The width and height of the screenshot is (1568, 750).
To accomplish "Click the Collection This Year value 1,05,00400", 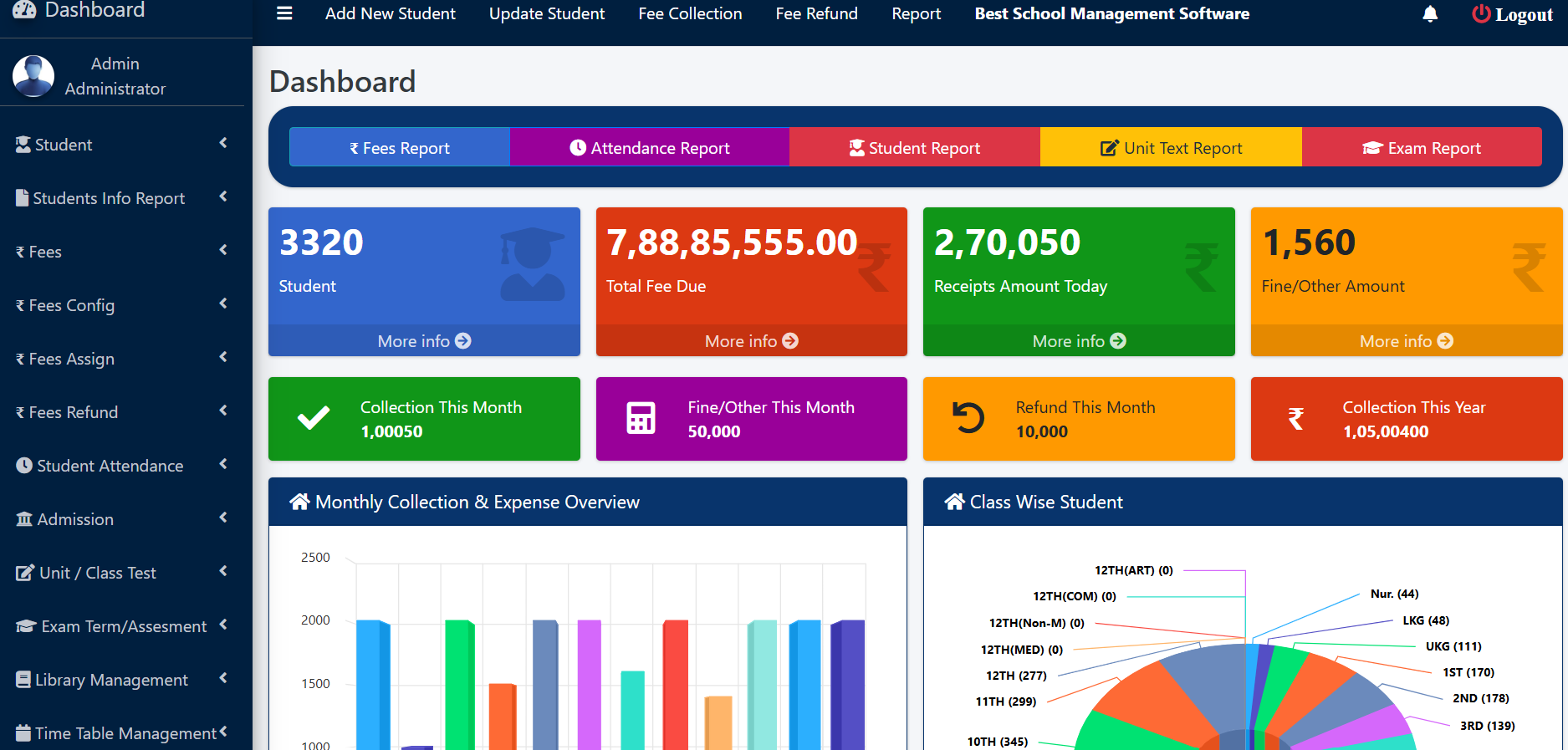I will pos(1386,431).
